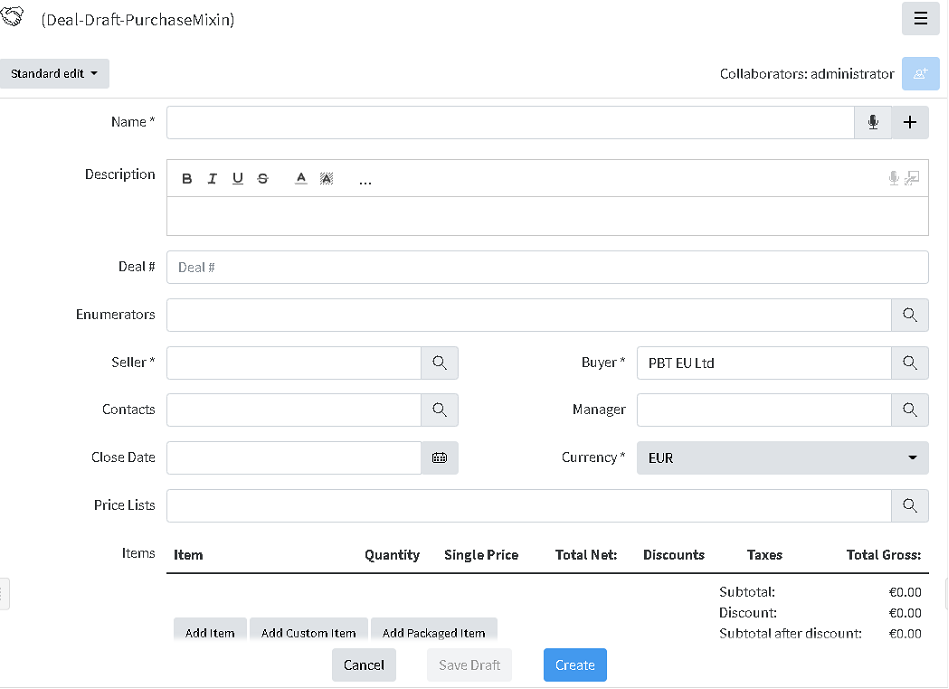Click the plus button beside Name

pyautogui.click(x=910, y=122)
